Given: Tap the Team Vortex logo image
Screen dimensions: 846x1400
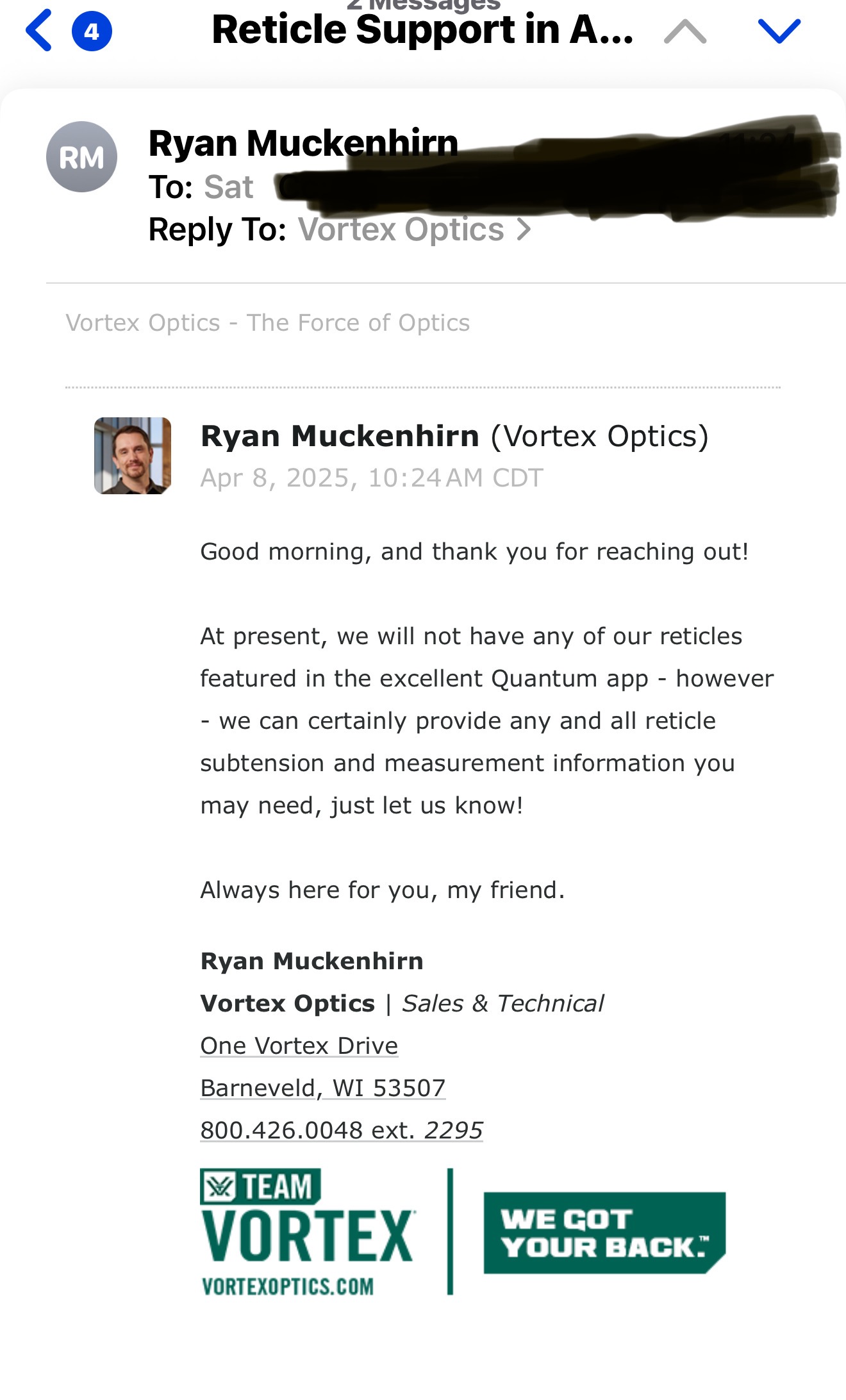Looking at the screenshot, I should coord(308,1232).
